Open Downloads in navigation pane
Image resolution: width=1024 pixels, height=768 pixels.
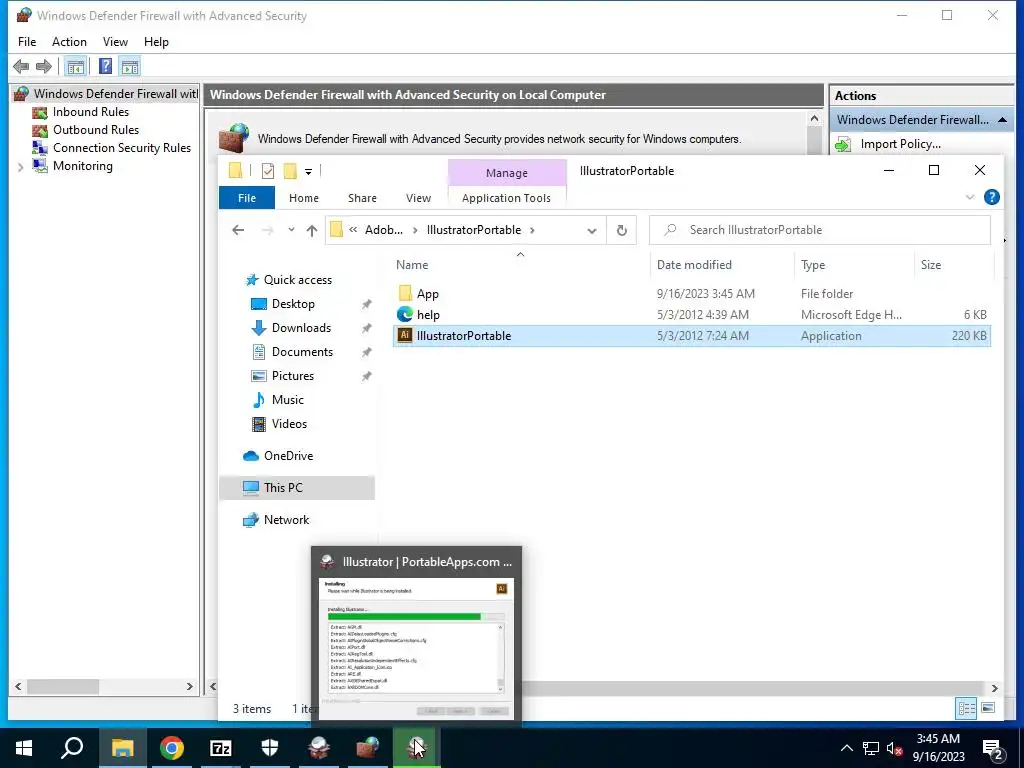[x=301, y=328]
